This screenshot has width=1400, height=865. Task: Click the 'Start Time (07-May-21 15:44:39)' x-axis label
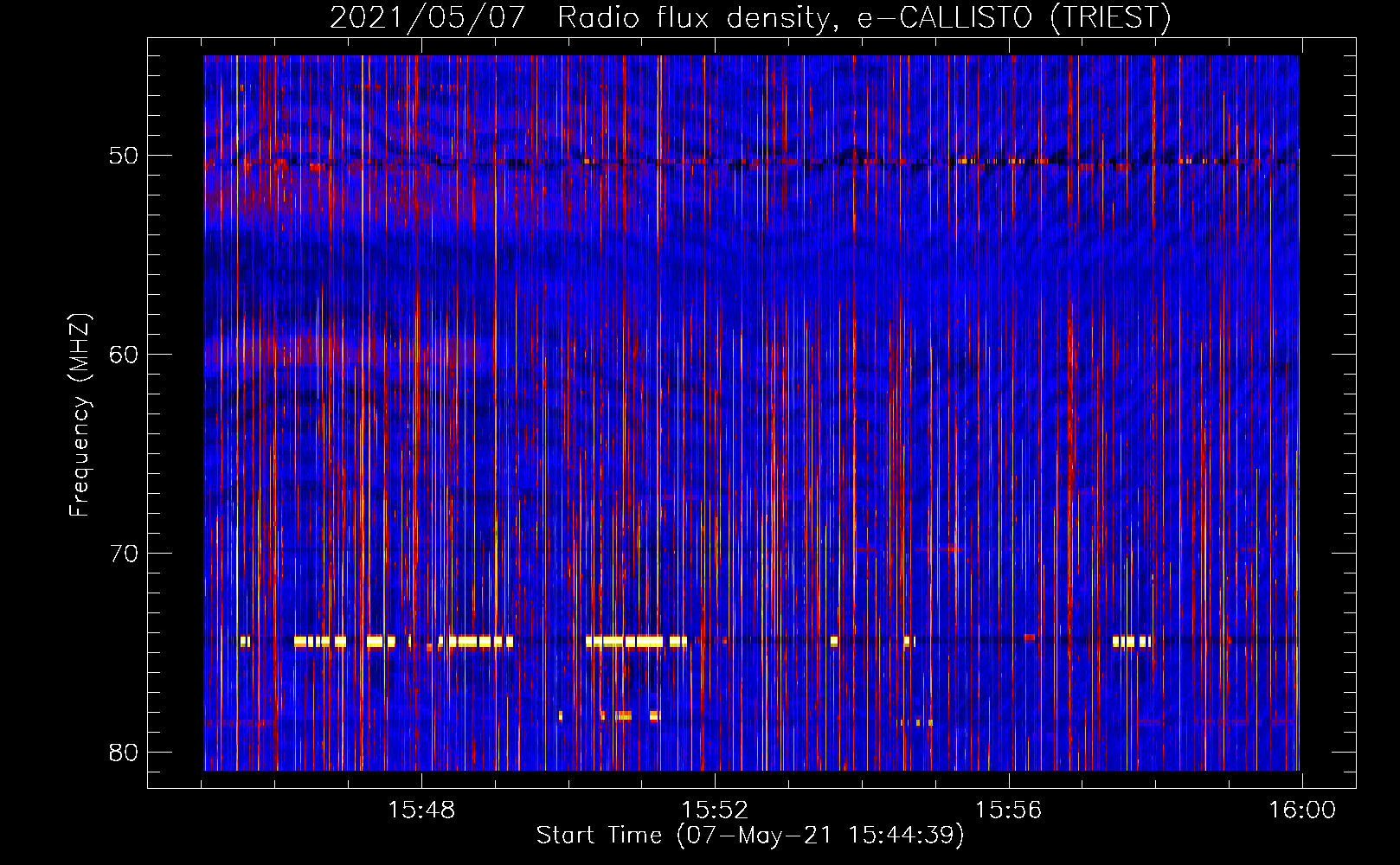tap(750, 836)
